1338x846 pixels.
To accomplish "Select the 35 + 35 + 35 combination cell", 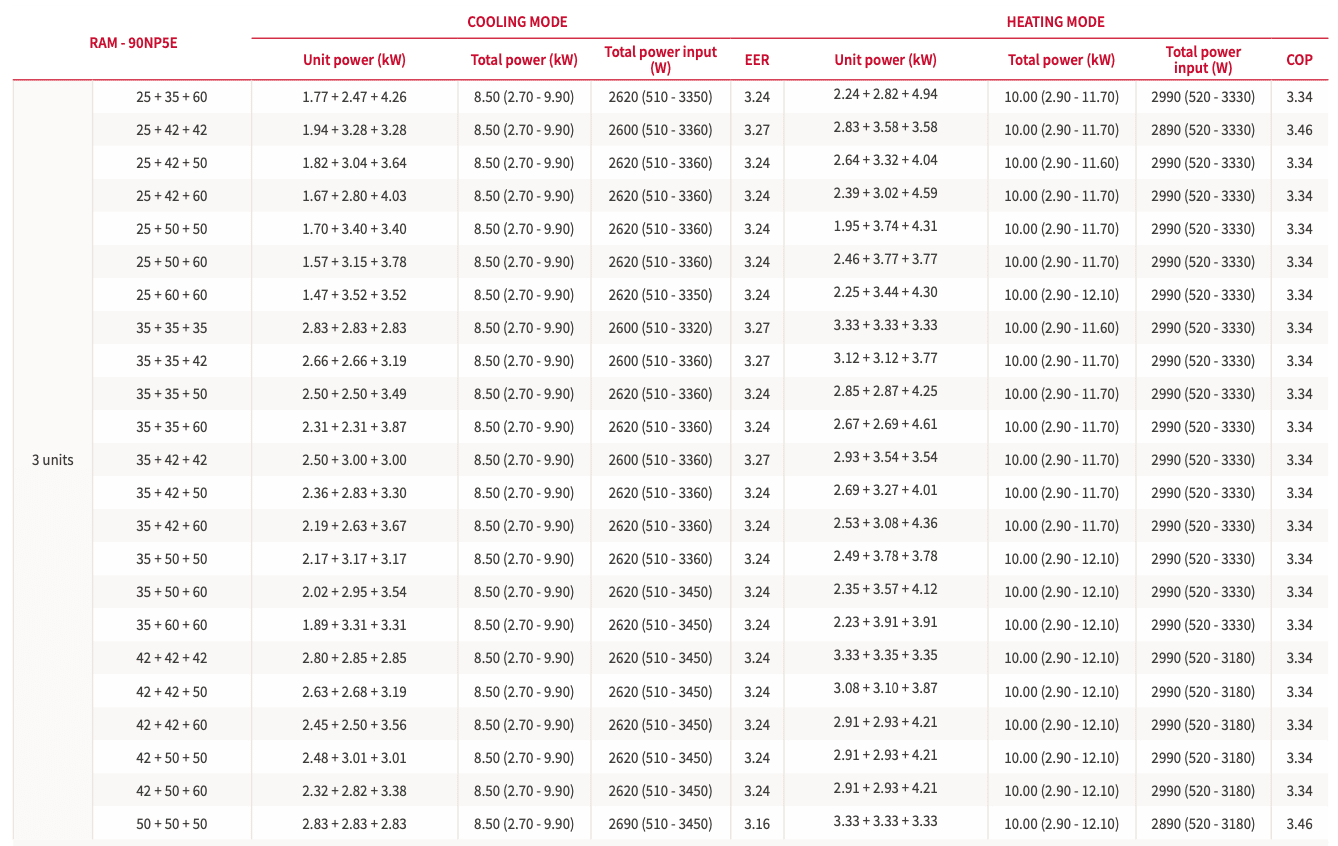I will pyautogui.click(x=172, y=328).
